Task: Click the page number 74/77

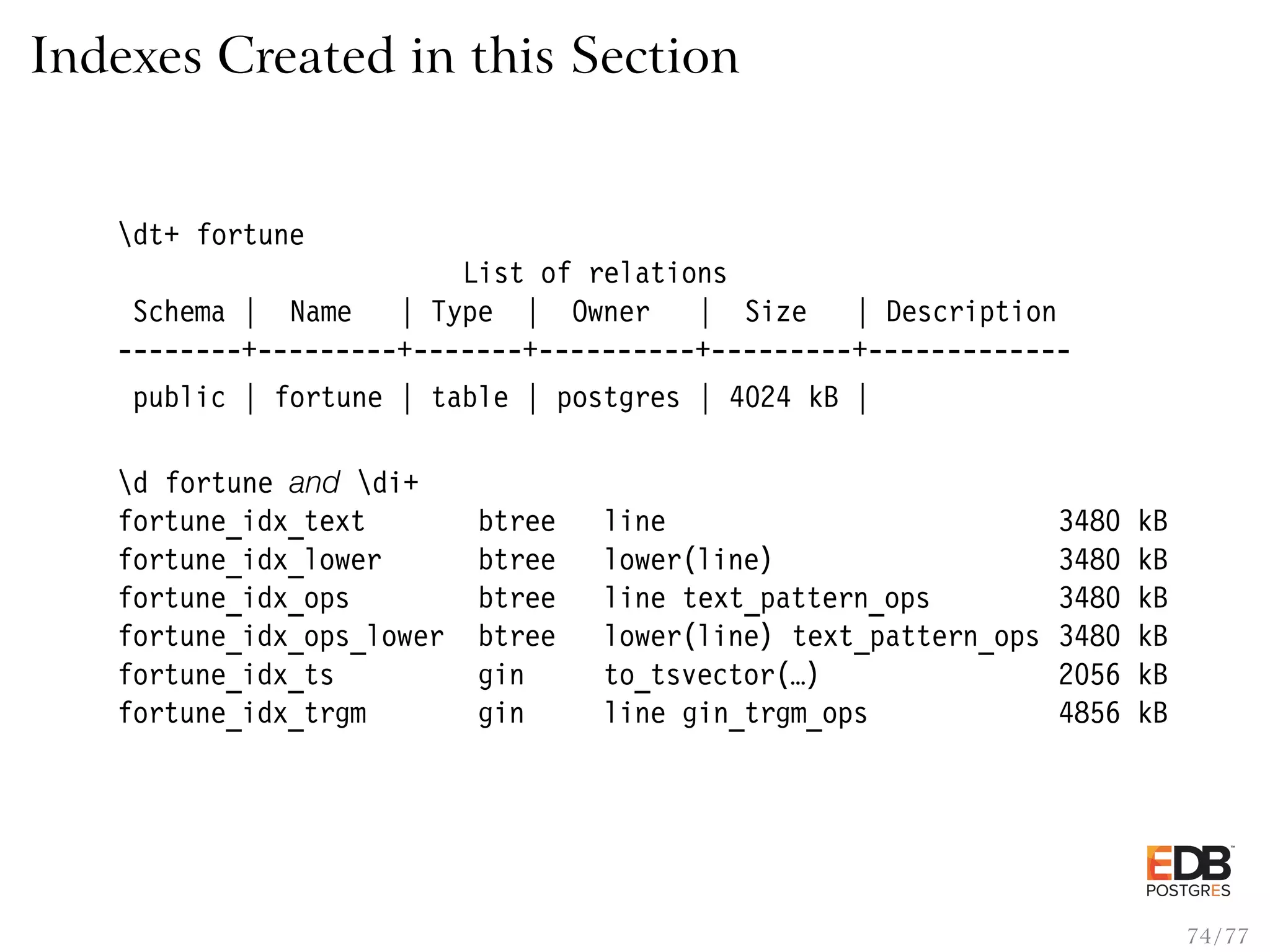Action: coord(1217,935)
